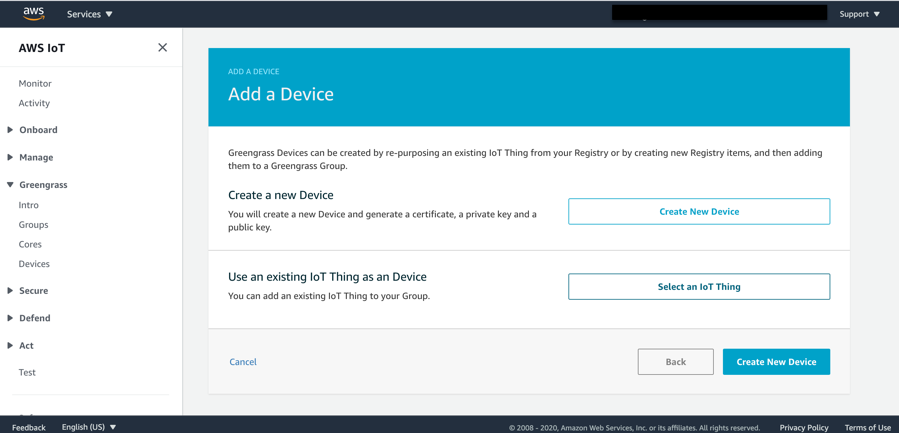This screenshot has height=433, width=899.
Task: Click the Cancel link
Action: [x=243, y=362]
